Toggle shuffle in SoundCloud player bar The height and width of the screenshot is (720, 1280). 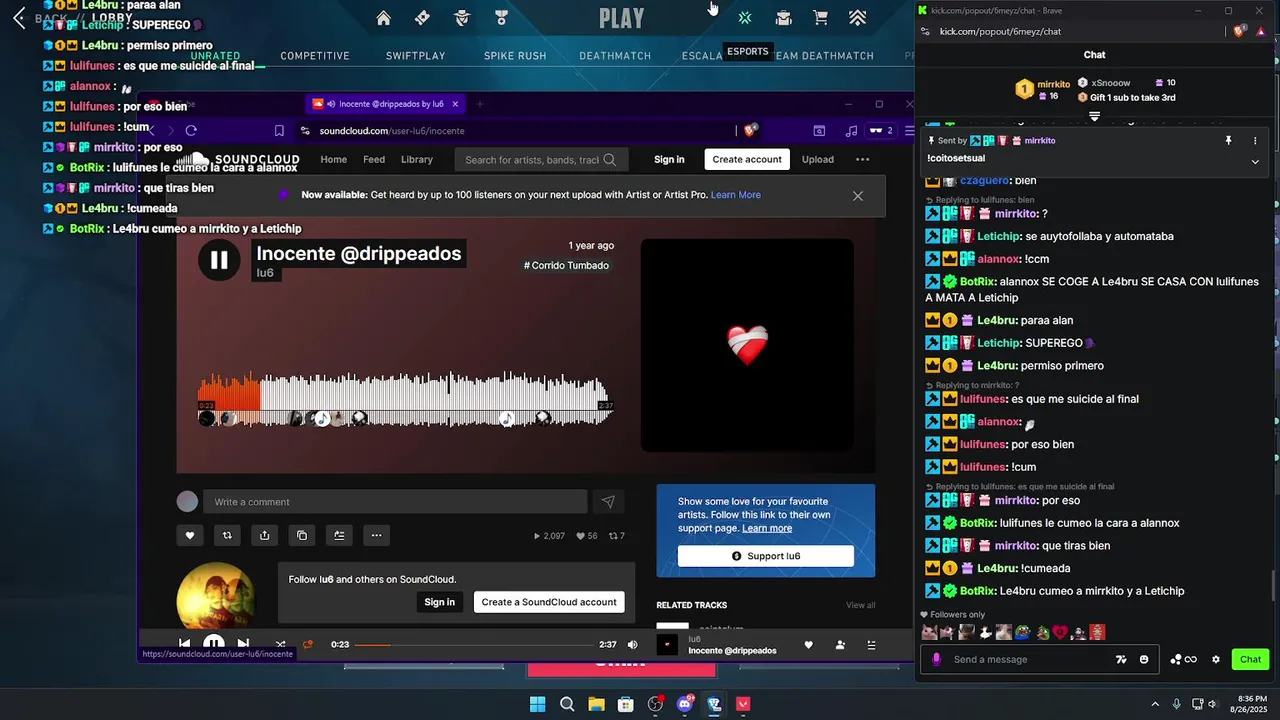point(280,644)
